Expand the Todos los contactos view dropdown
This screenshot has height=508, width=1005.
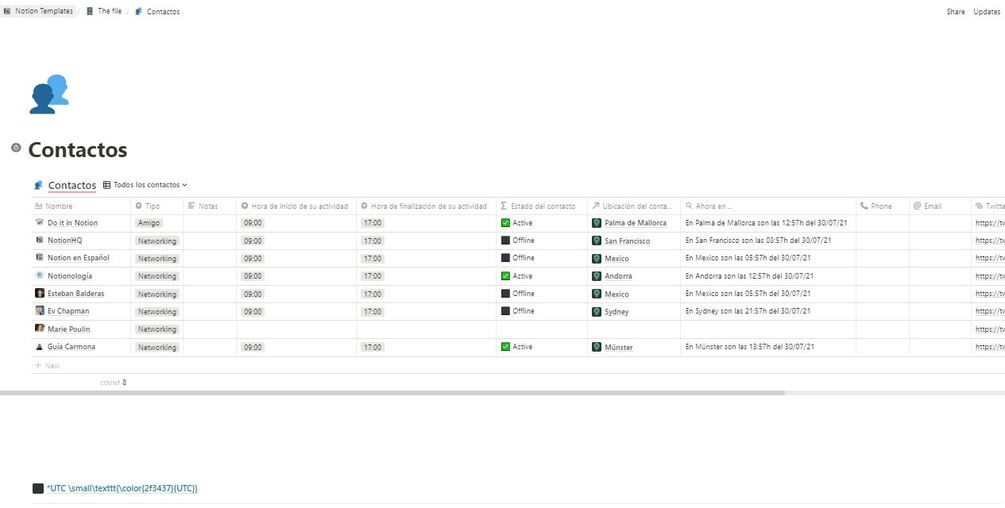145,184
